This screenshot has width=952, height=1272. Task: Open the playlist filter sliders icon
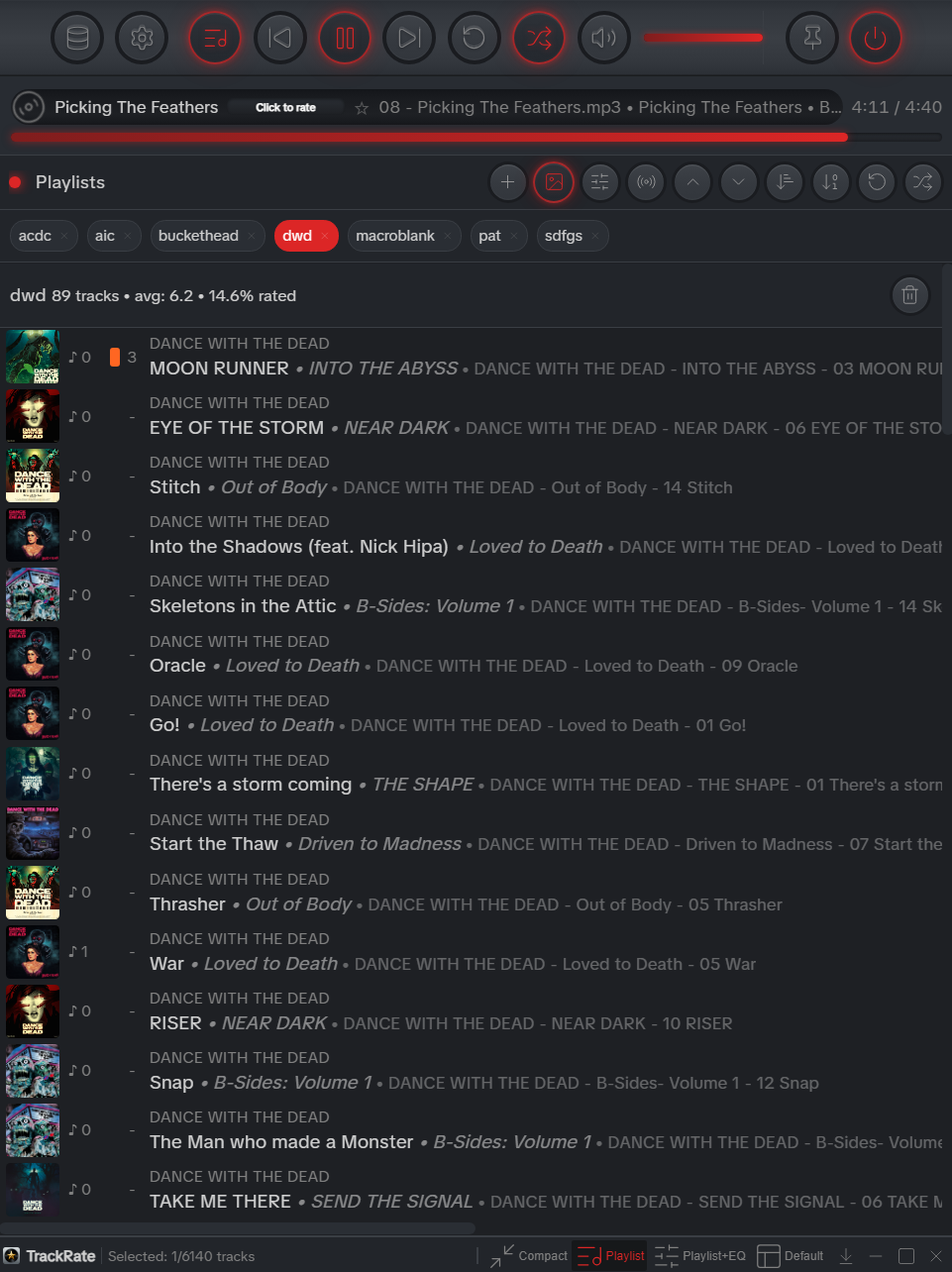pos(599,182)
